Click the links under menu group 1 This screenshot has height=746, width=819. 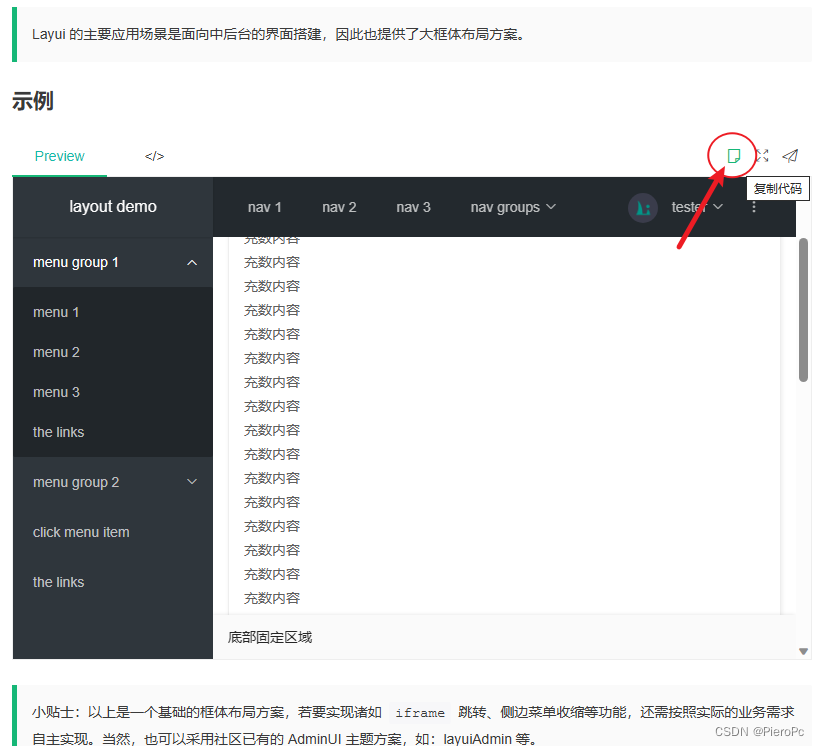tap(113, 433)
